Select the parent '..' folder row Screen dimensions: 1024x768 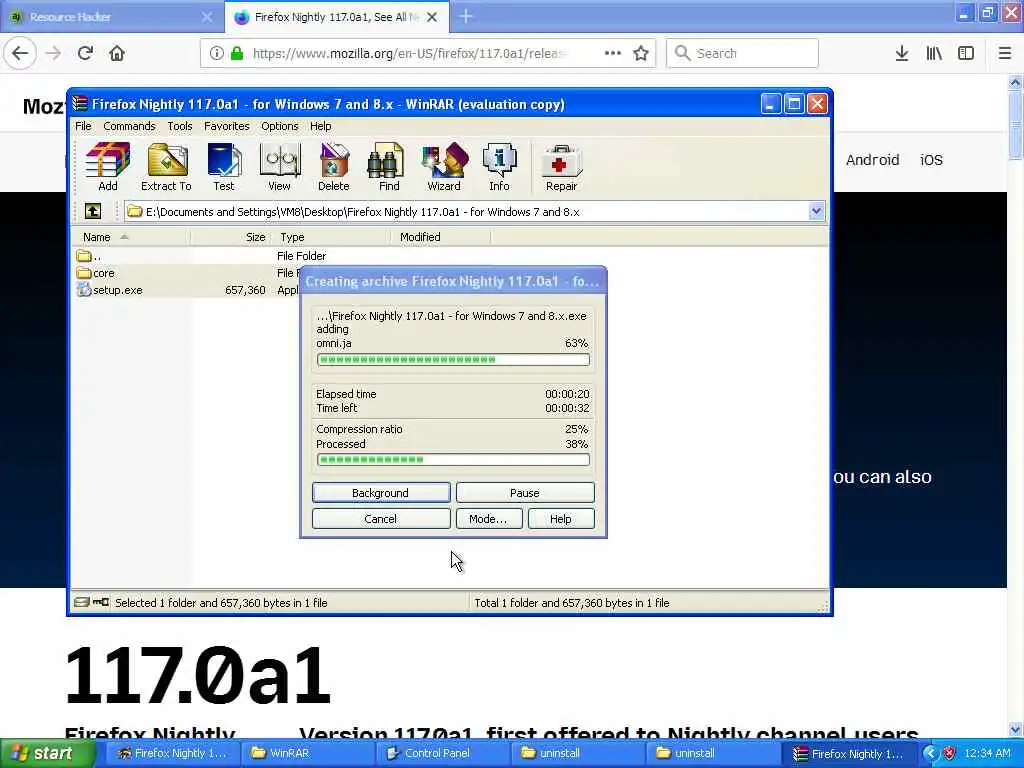[449, 256]
